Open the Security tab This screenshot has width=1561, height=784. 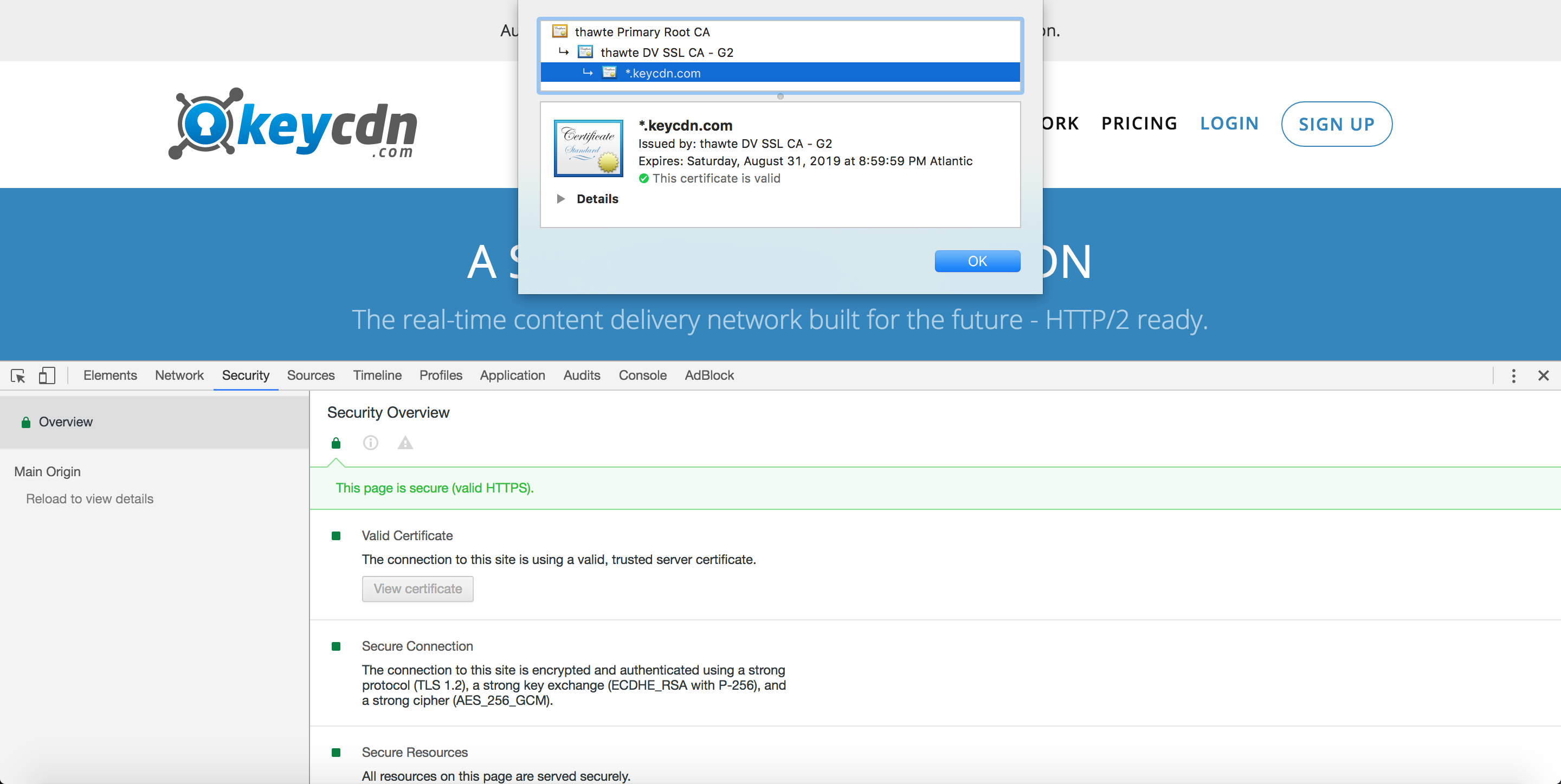click(x=246, y=375)
